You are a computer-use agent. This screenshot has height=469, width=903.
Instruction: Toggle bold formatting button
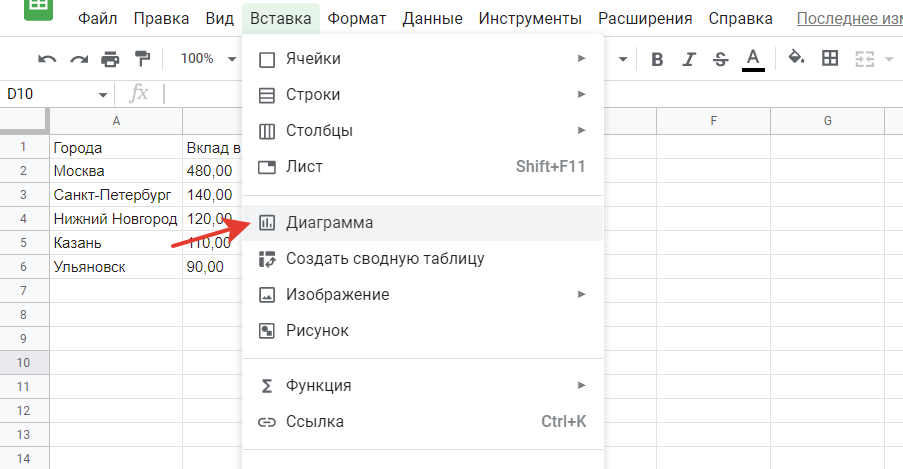(657, 59)
